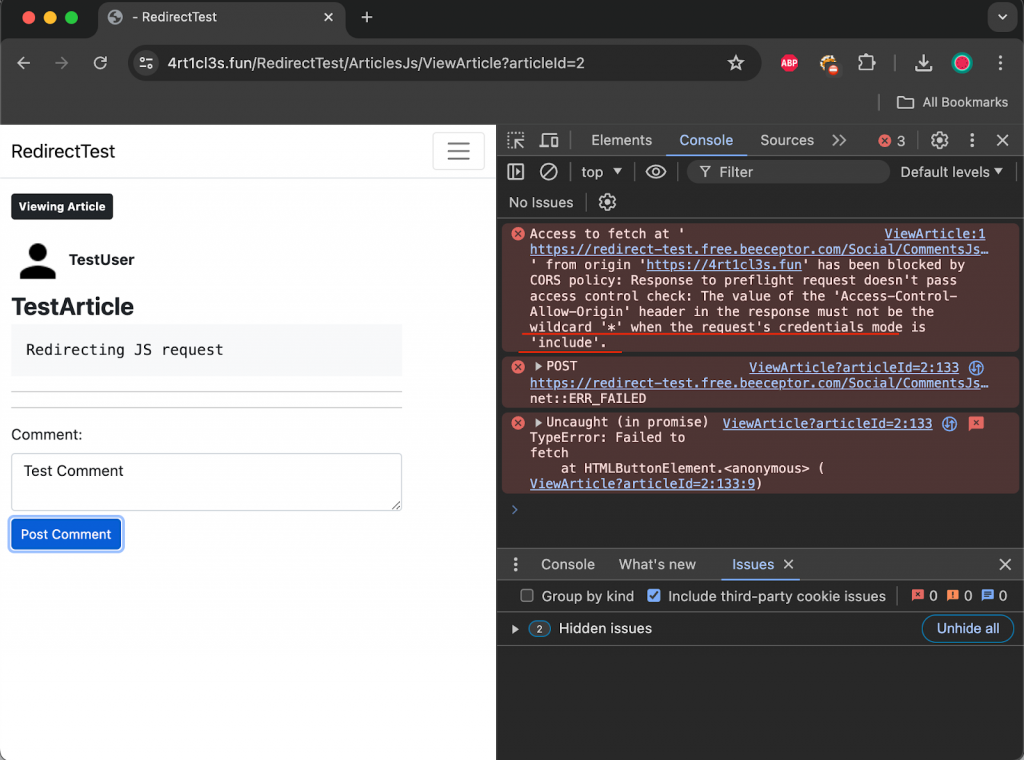
Task: Open DevTools settings gear
Action: click(x=939, y=140)
